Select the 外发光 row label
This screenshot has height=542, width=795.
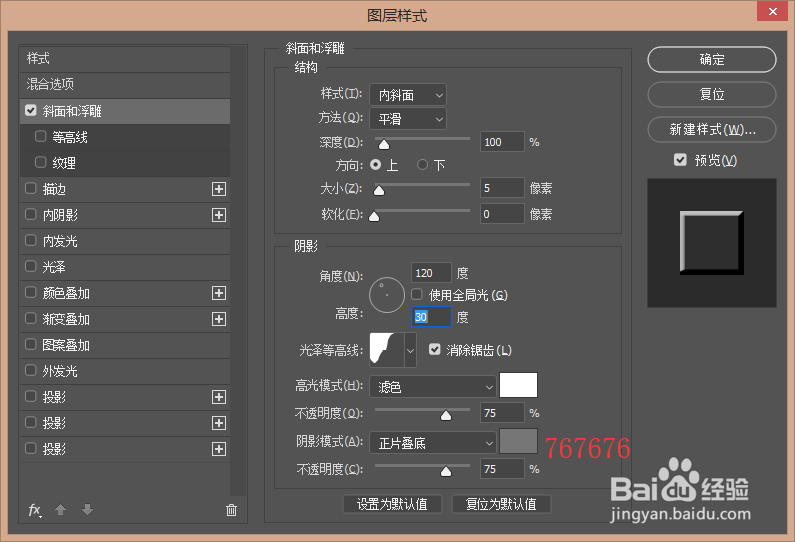click(x=60, y=371)
